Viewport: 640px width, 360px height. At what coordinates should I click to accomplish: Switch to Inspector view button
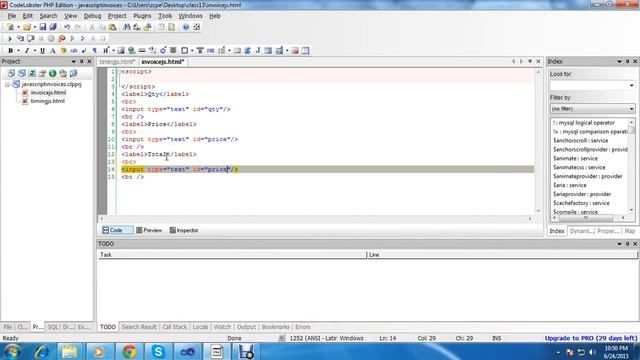184,230
